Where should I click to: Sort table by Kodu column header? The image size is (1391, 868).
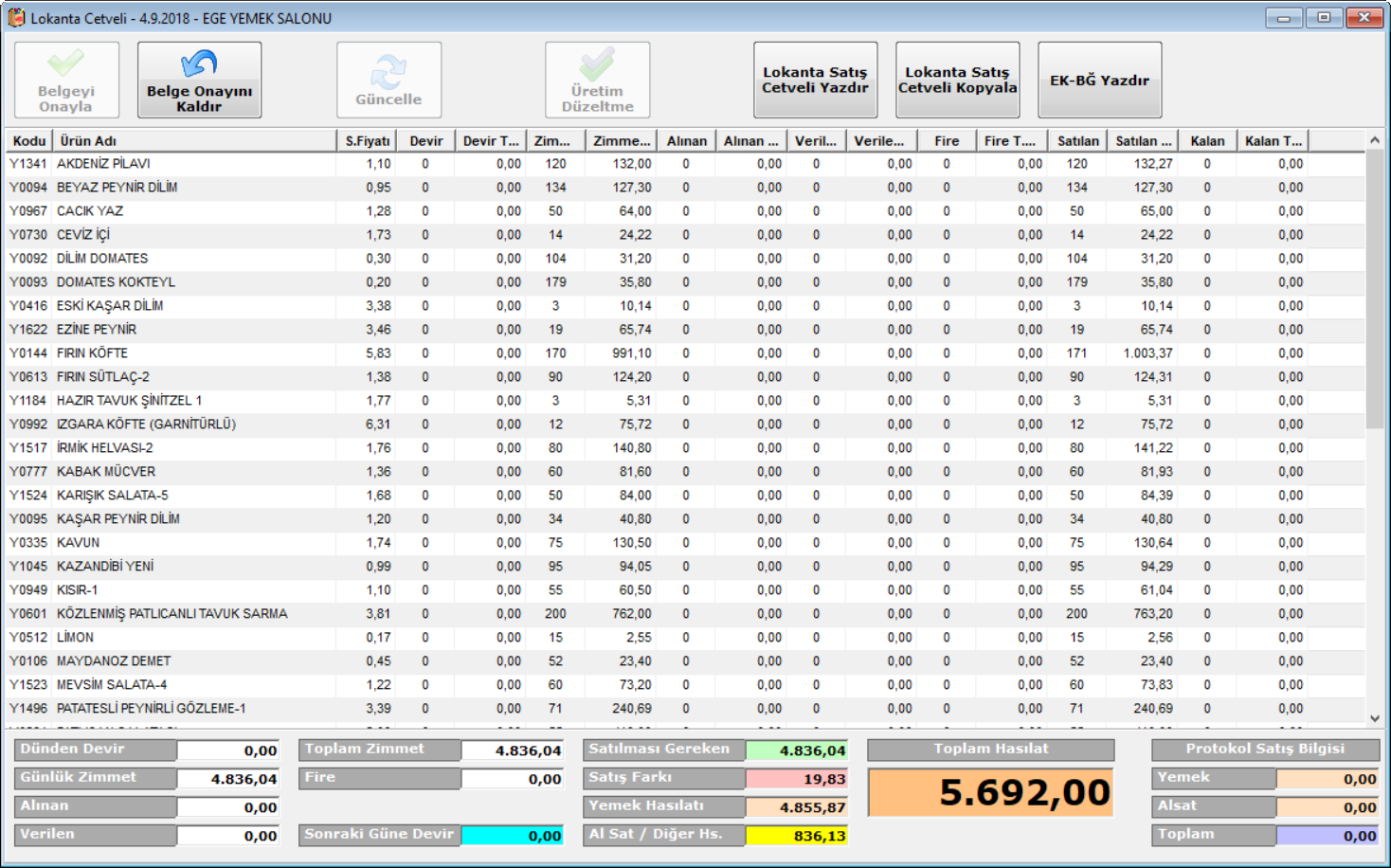click(x=28, y=141)
